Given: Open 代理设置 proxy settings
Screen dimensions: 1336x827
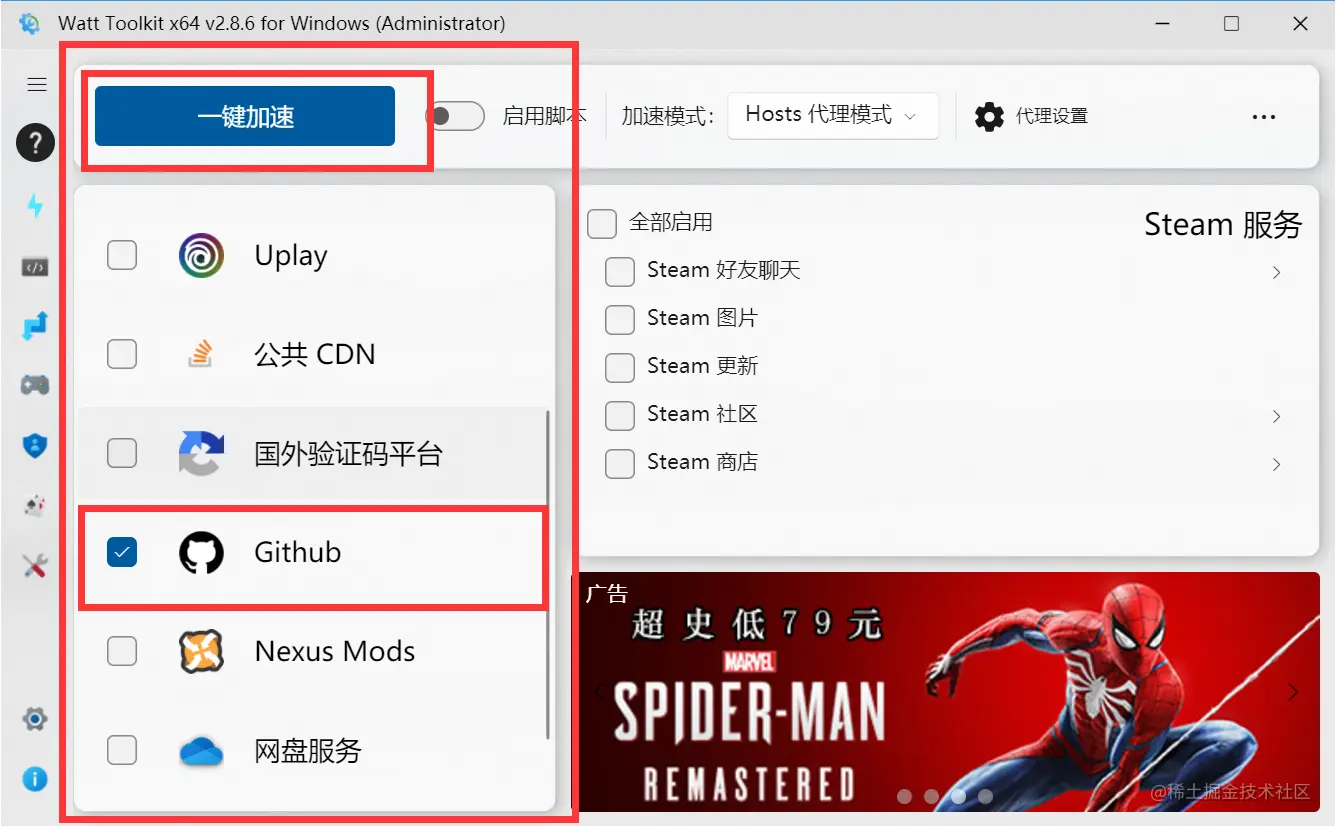Looking at the screenshot, I should pos(1031,117).
